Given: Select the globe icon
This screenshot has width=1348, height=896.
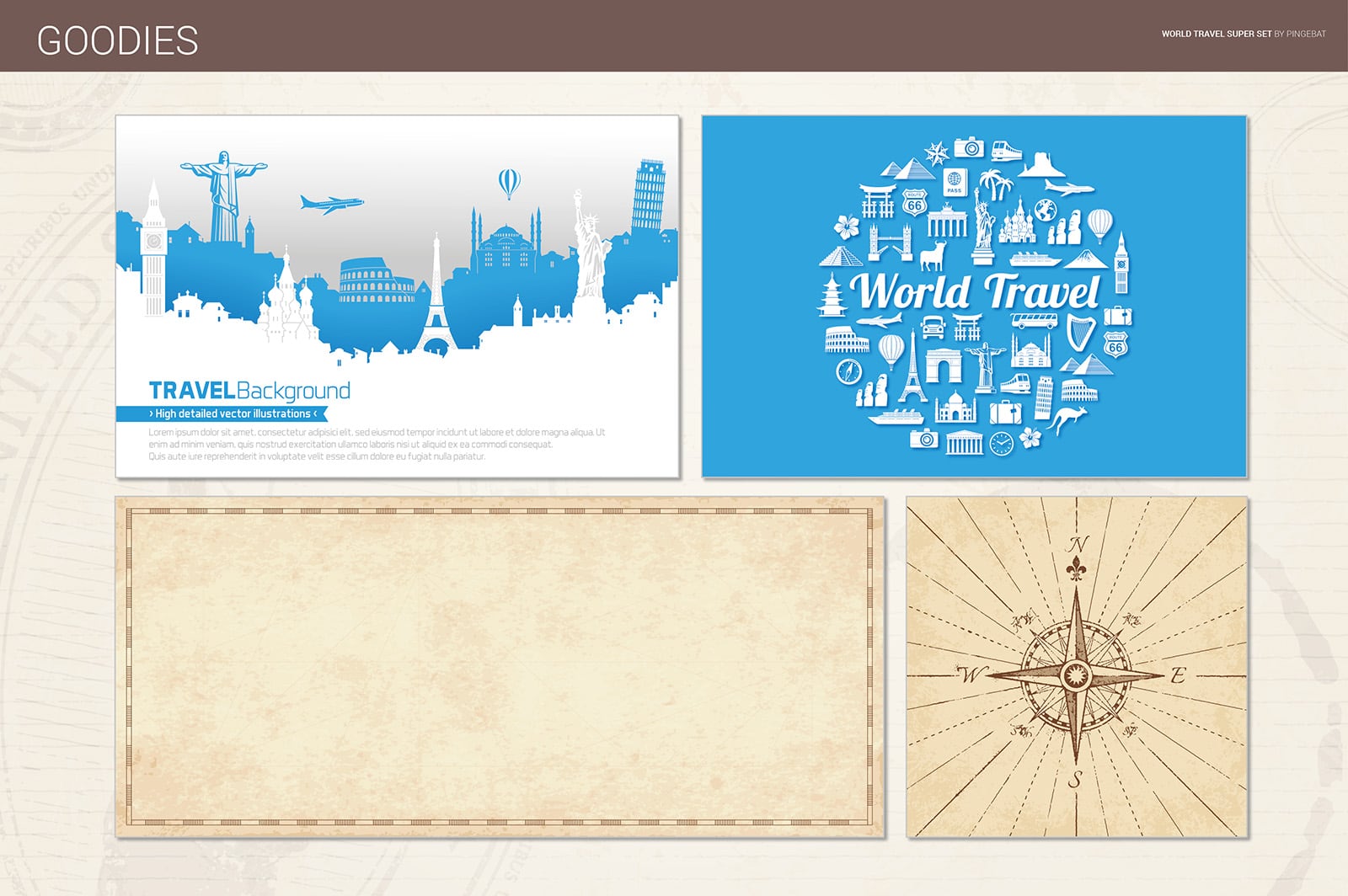Looking at the screenshot, I should point(1046,209).
